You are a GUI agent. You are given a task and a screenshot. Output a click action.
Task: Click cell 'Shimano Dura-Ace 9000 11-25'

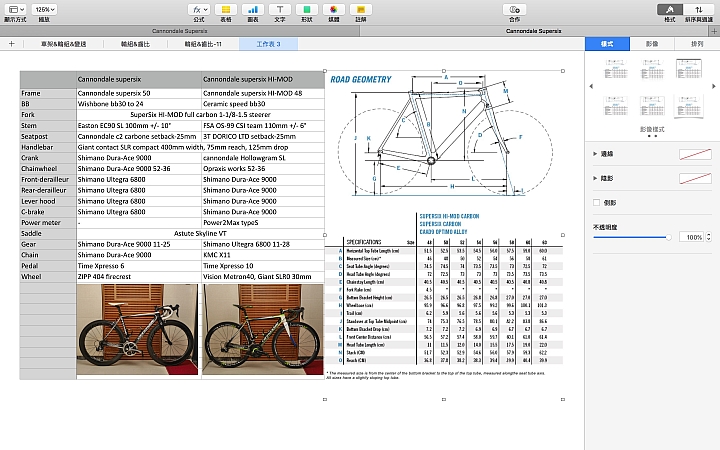click(139, 244)
